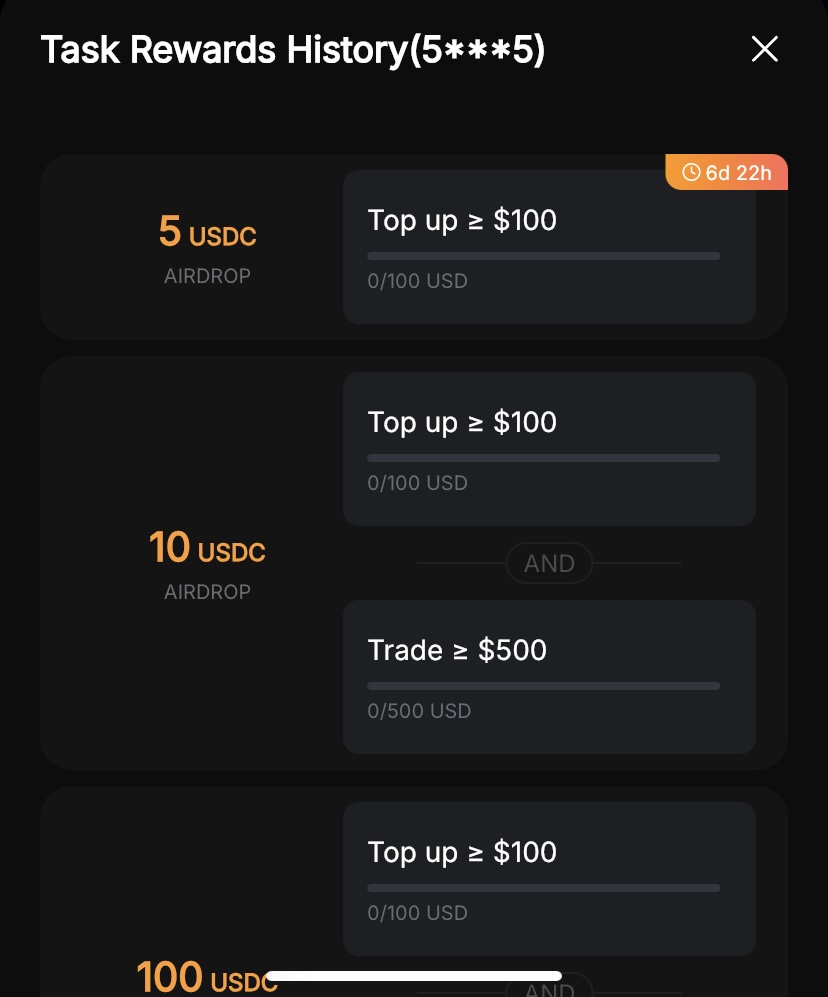Click the Trade ≥ $500 progress bar
This screenshot has height=997, width=828.
click(x=543, y=686)
